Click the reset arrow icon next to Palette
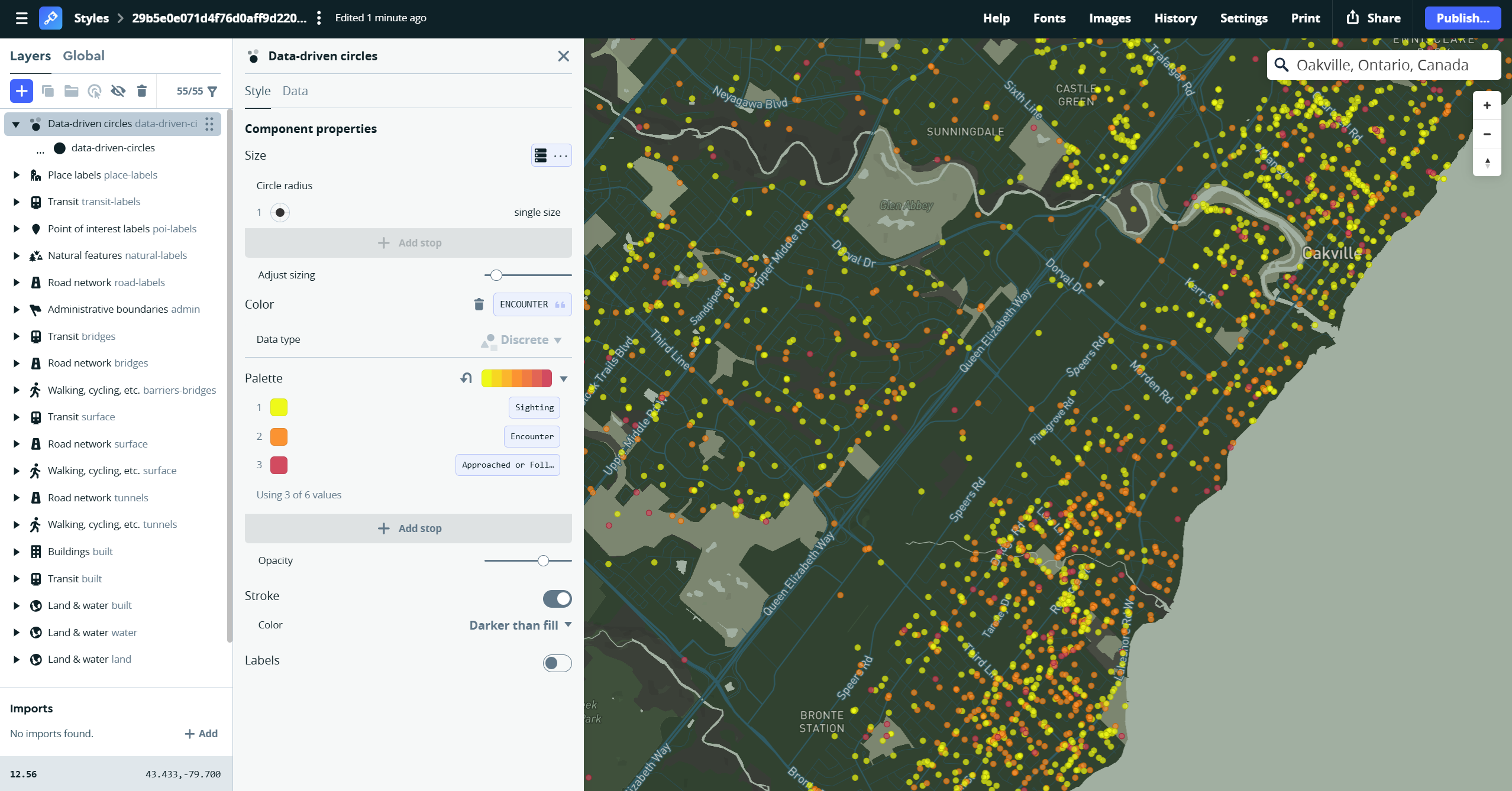This screenshot has height=791, width=1512. (466, 378)
